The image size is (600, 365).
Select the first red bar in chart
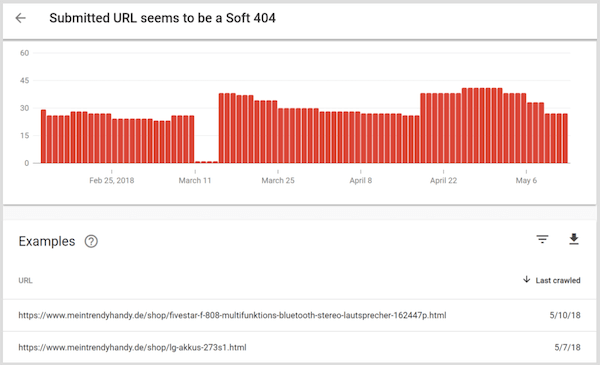pos(43,136)
